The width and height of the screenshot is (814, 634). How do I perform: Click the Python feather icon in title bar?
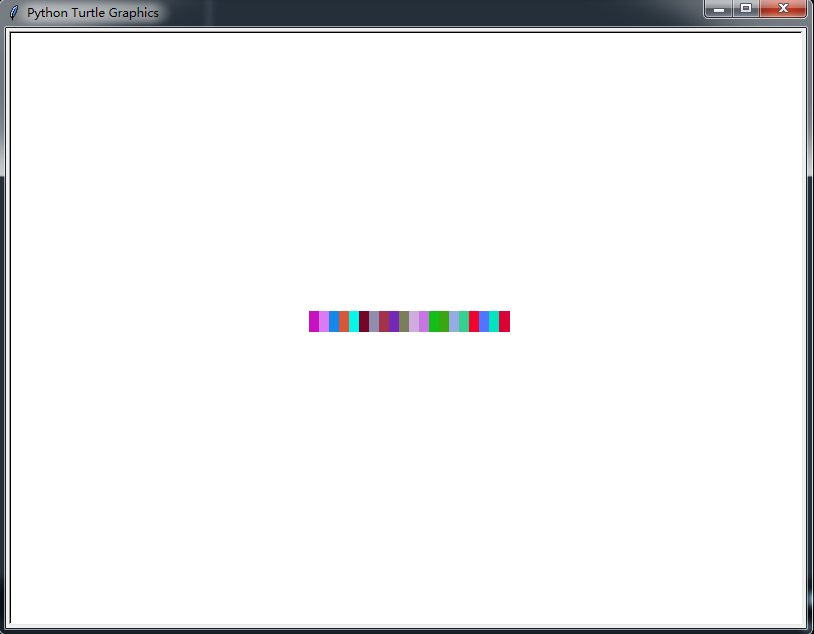14,12
